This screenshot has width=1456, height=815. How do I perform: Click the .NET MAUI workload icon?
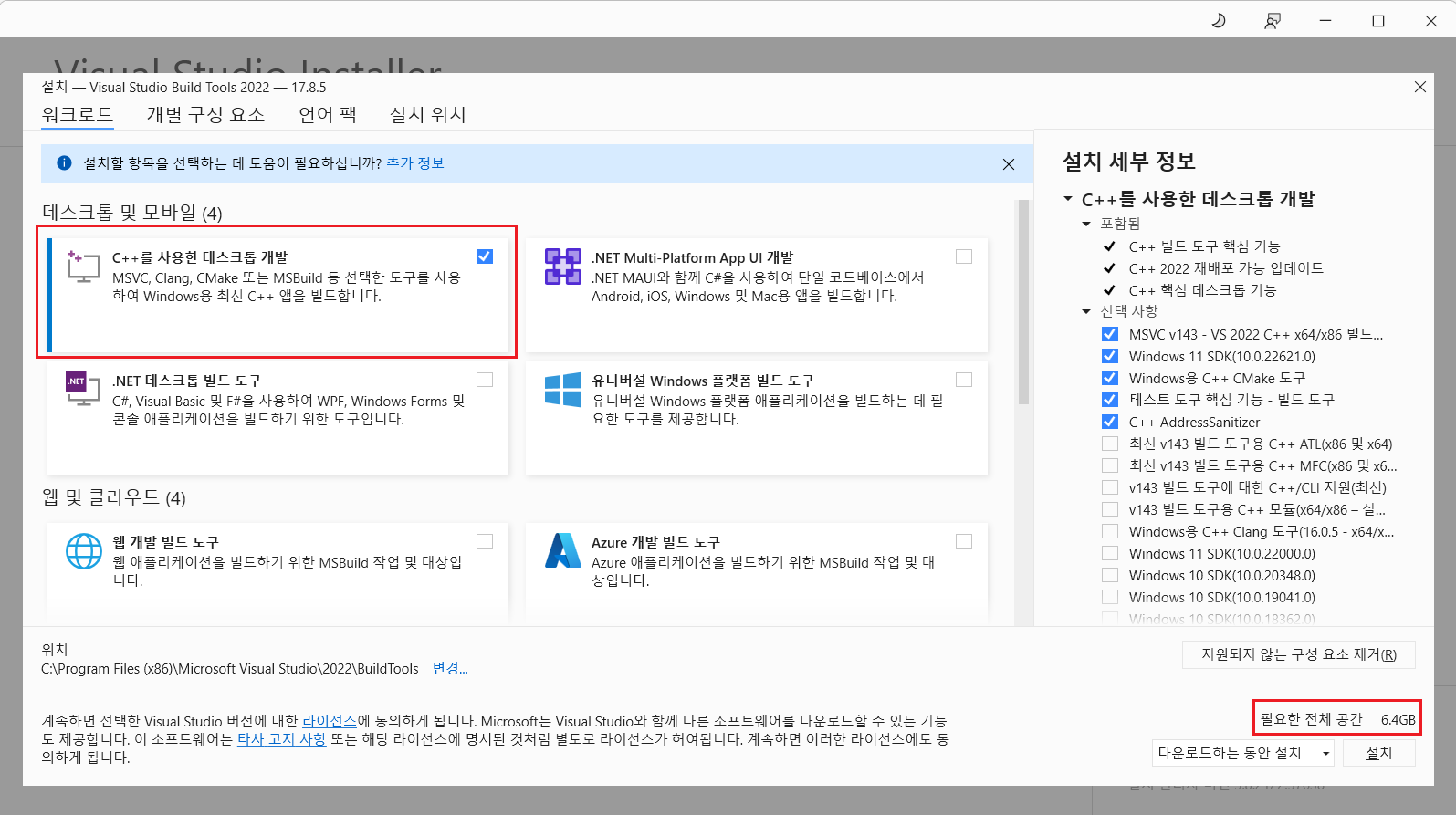[563, 266]
